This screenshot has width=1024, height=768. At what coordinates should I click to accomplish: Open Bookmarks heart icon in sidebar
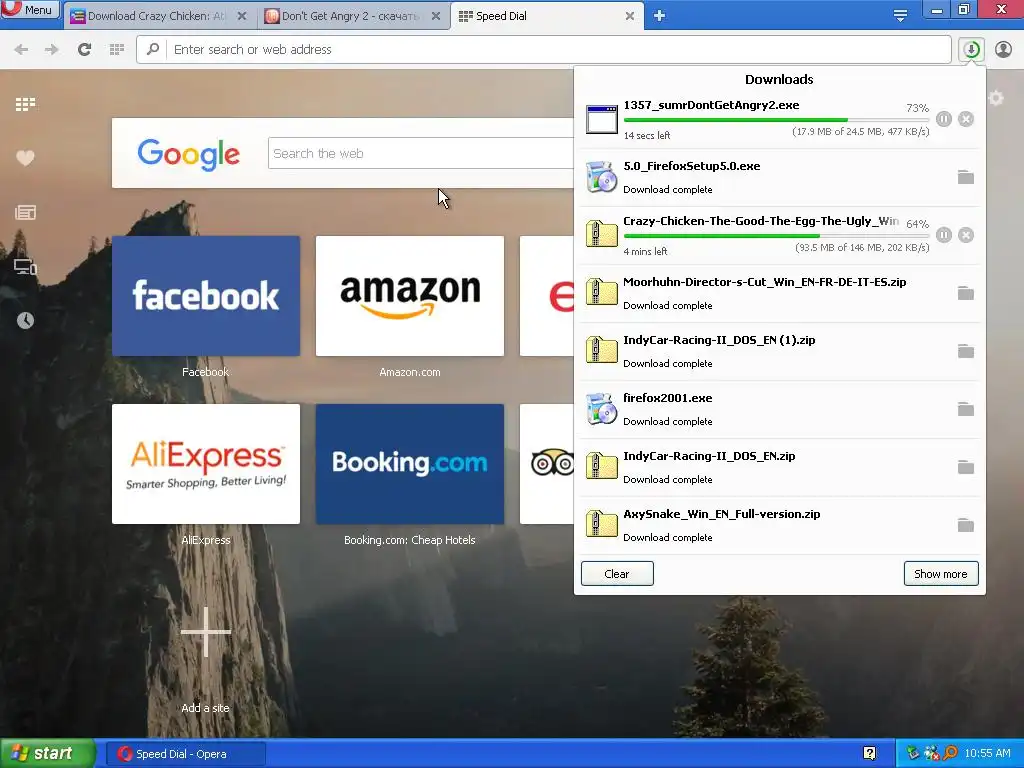[x=25, y=158]
